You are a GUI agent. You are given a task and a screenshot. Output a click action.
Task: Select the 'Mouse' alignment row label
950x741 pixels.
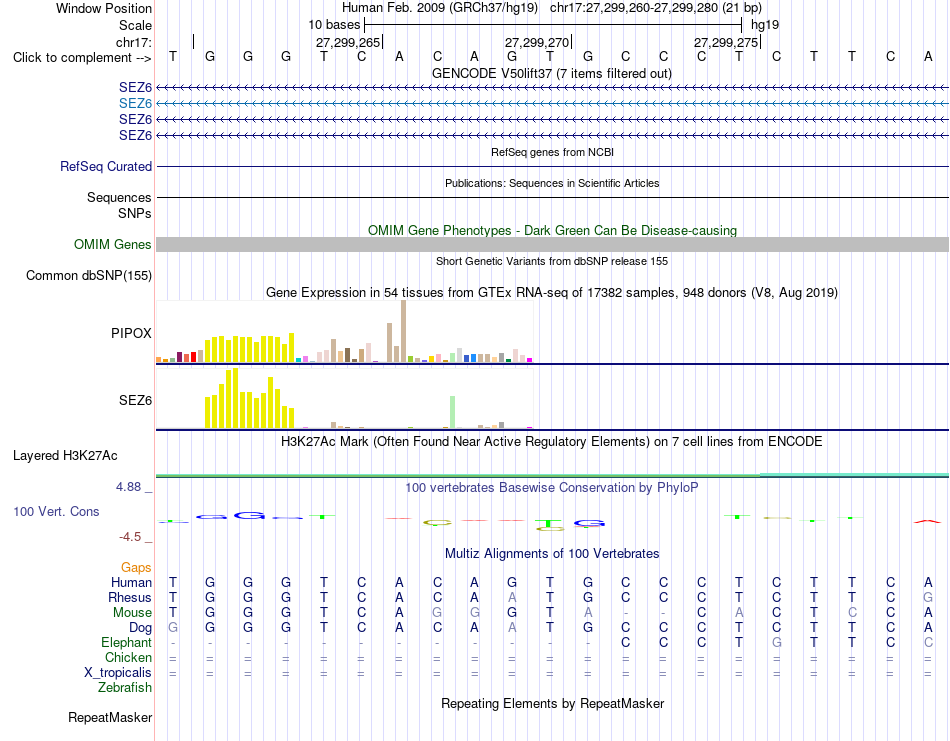click(x=132, y=613)
